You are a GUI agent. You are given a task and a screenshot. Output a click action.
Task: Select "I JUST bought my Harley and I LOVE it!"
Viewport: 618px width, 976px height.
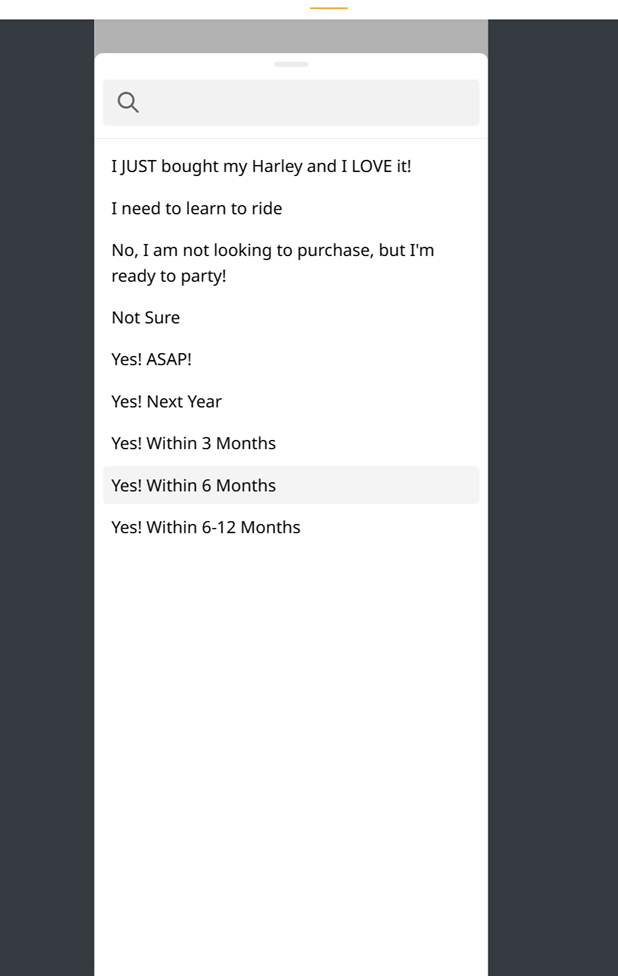tap(261, 166)
